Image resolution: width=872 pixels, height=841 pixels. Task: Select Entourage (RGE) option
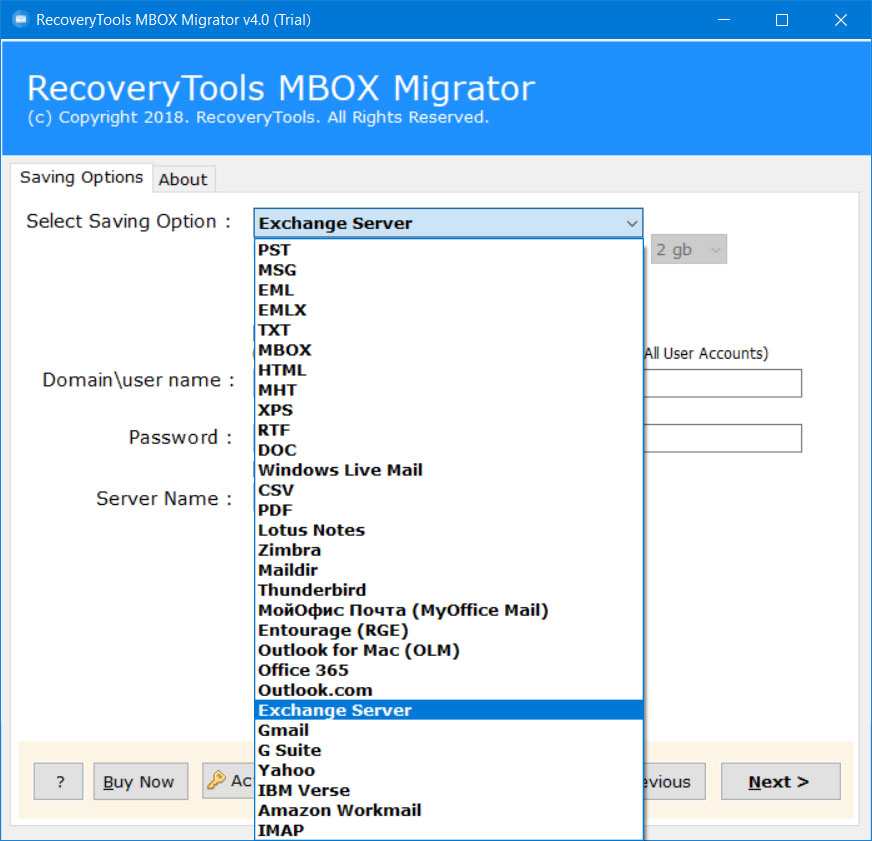point(448,631)
